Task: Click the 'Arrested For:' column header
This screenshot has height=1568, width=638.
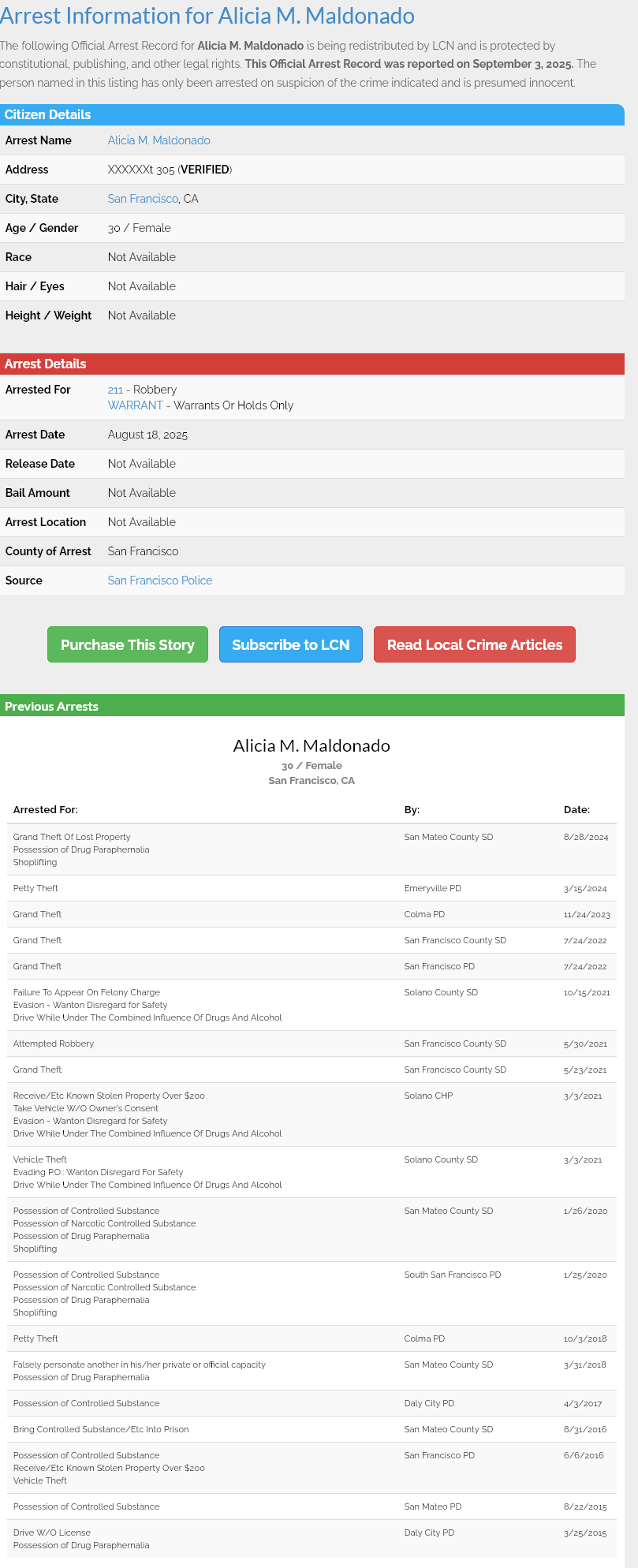Action: (x=46, y=810)
